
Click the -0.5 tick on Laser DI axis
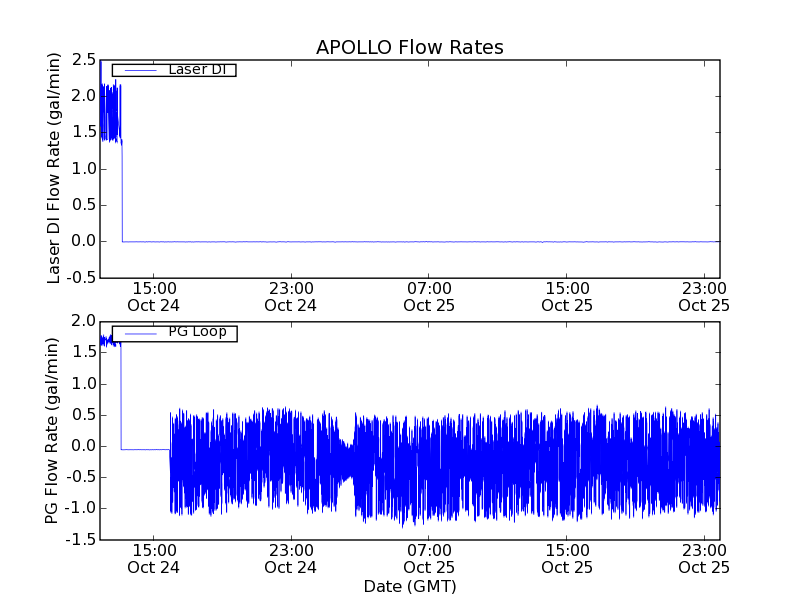click(81, 278)
